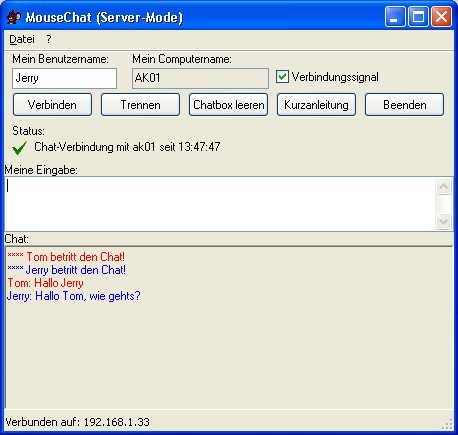Viewport: 458px width, 435px height.
Task: Toggle the Verbindungssignal checkbox
Action: tap(282, 77)
